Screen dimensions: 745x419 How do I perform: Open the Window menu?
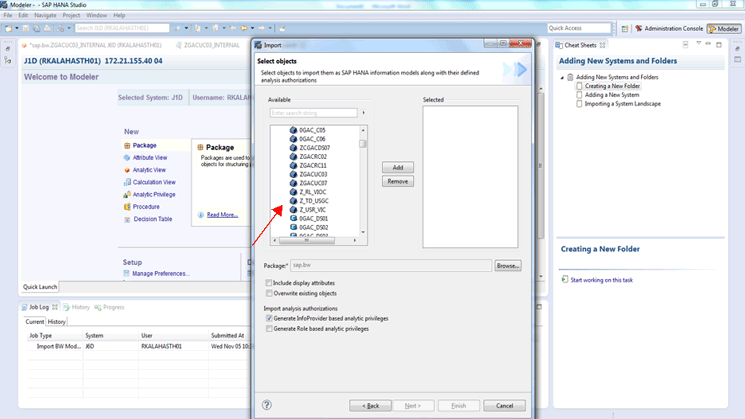click(x=96, y=15)
